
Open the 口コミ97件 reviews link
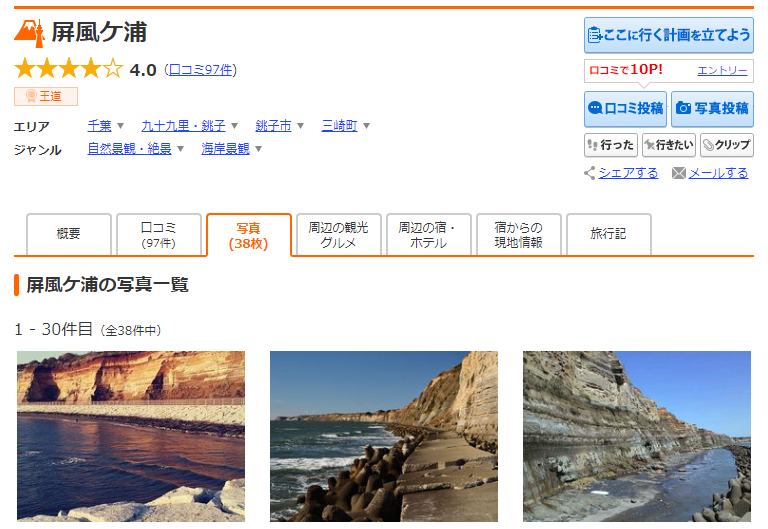pos(201,70)
